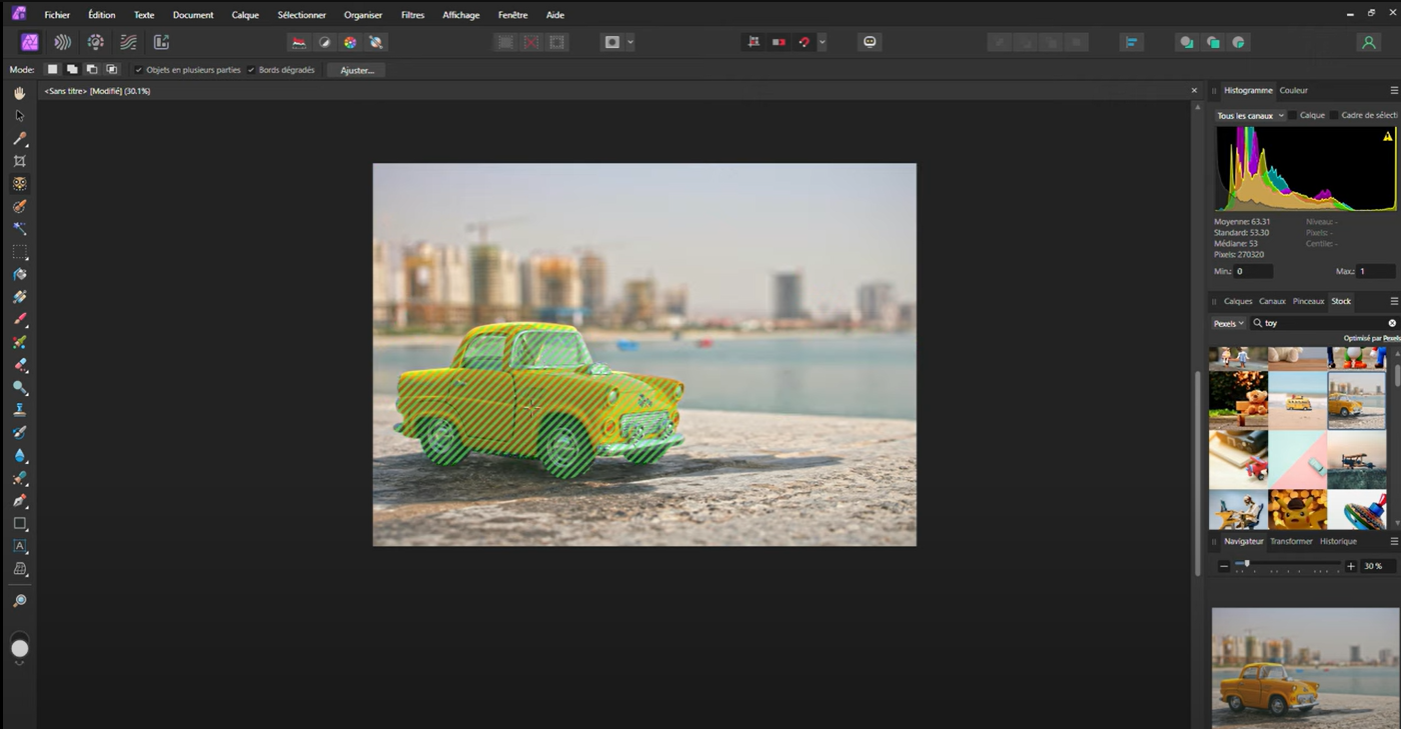Image resolution: width=1401 pixels, height=729 pixels.
Task: Open the Filtres menu
Action: [412, 15]
